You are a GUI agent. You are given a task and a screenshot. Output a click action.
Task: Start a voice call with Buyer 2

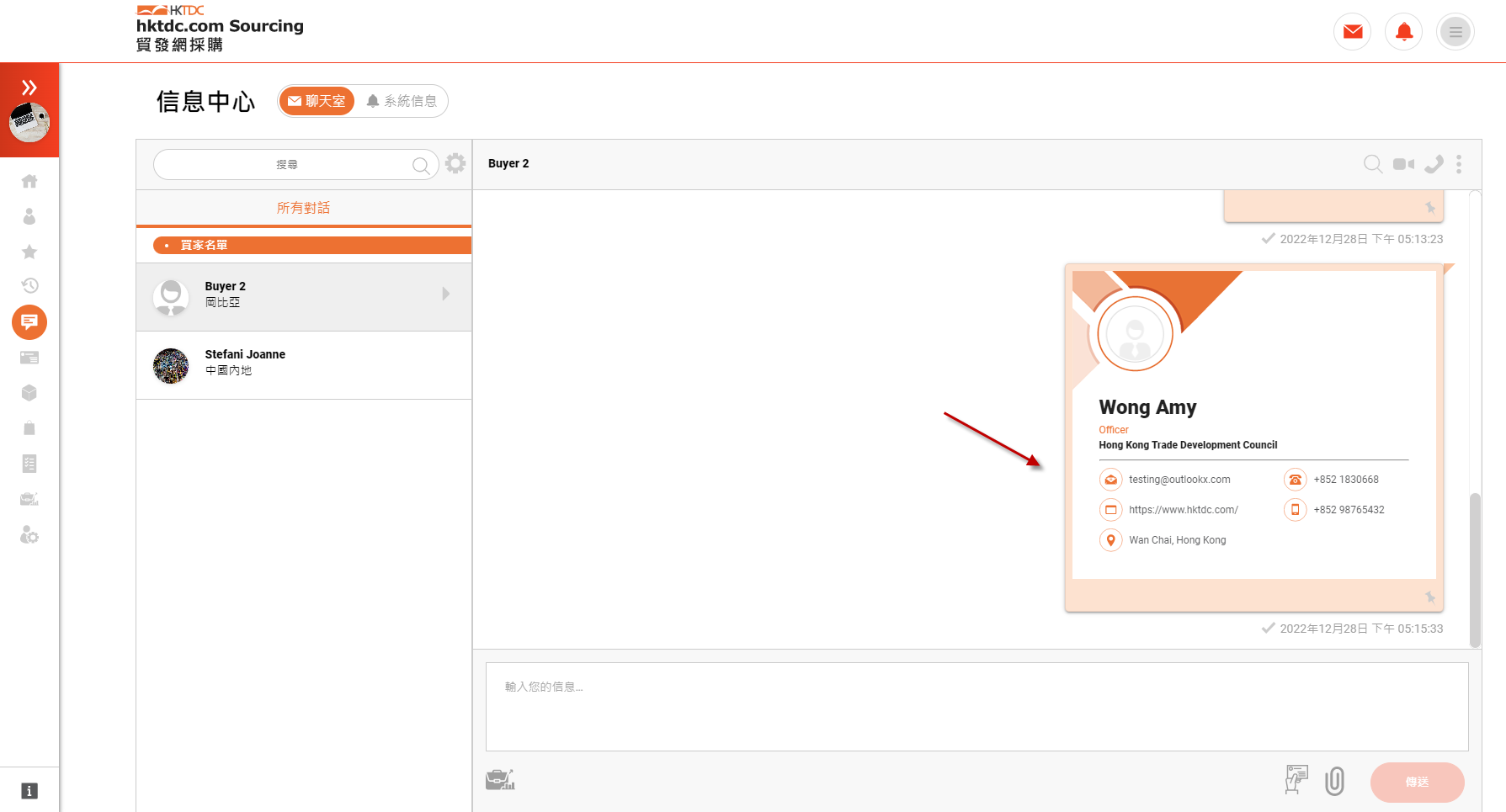tap(1434, 164)
